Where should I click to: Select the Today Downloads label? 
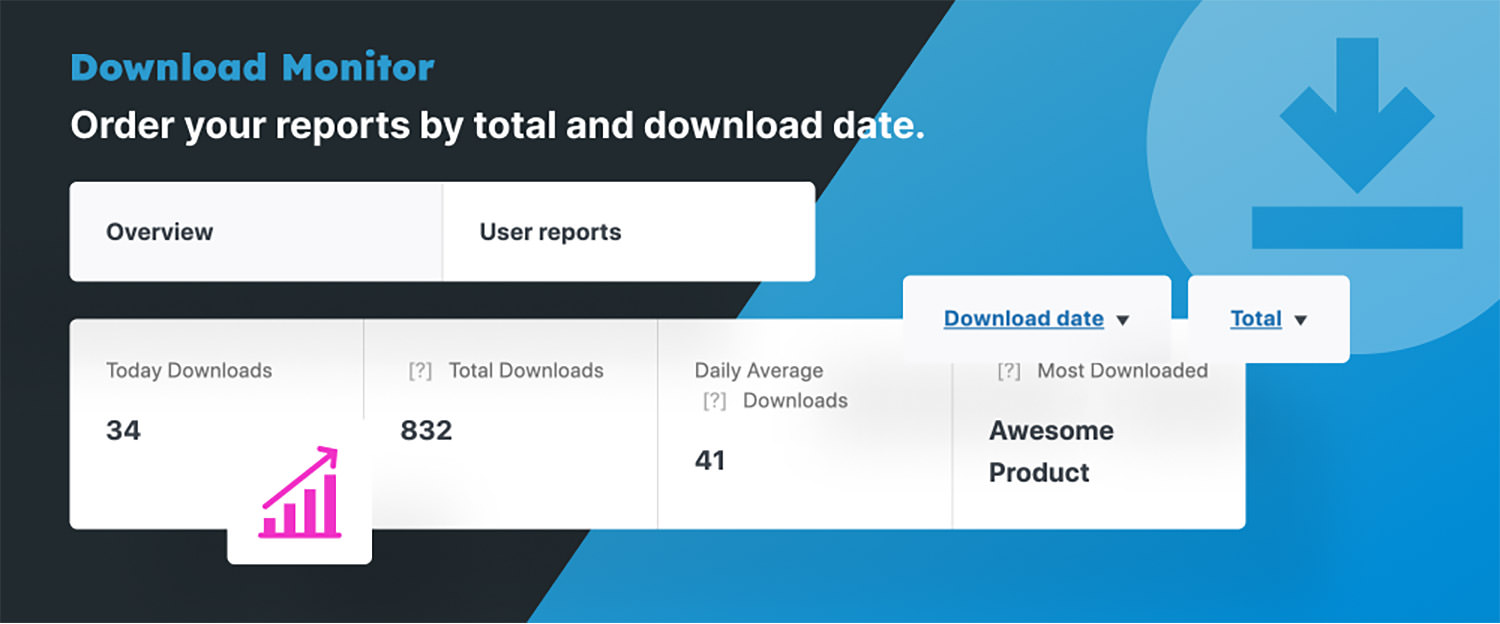click(x=189, y=371)
